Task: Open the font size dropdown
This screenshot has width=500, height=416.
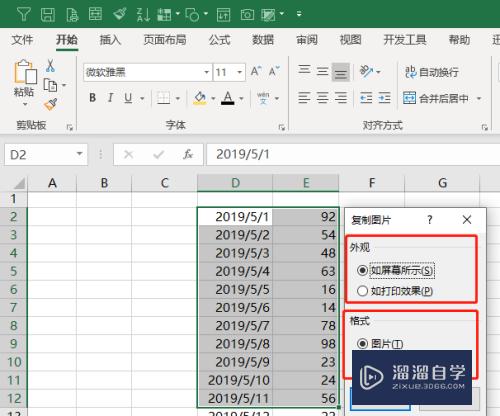Action: (239, 72)
